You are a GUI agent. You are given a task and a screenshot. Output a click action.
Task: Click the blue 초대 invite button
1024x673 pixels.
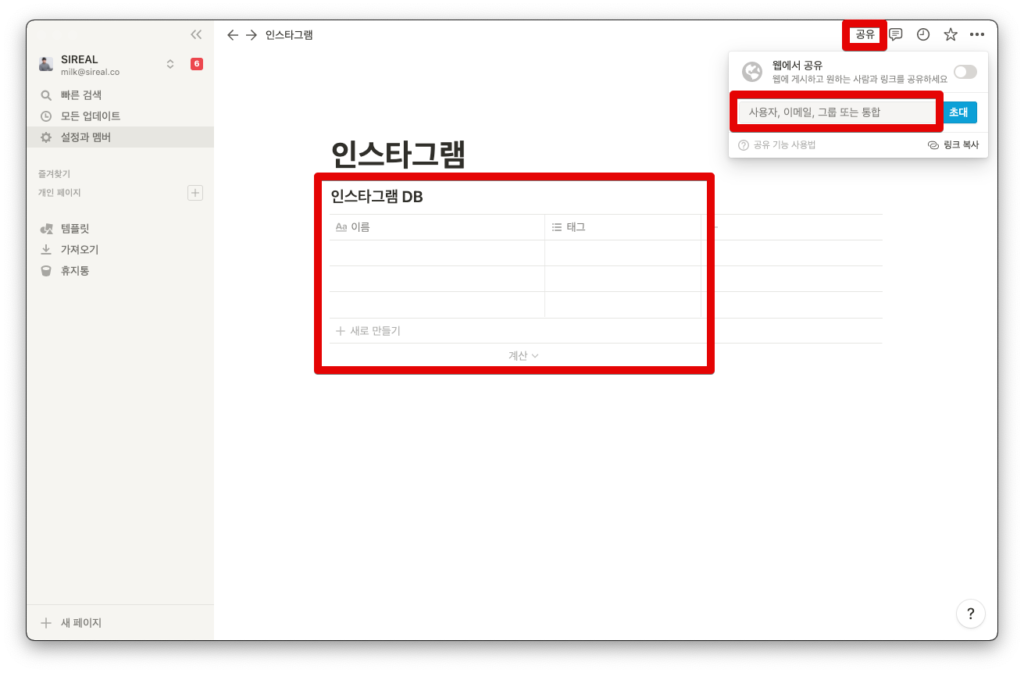coord(959,112)
